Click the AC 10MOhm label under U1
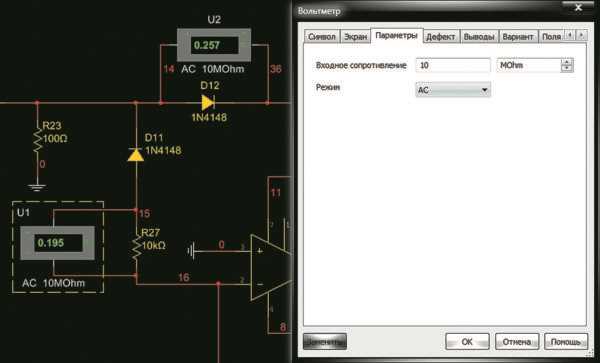Screen dimensions: 600x363 (54, 283)
